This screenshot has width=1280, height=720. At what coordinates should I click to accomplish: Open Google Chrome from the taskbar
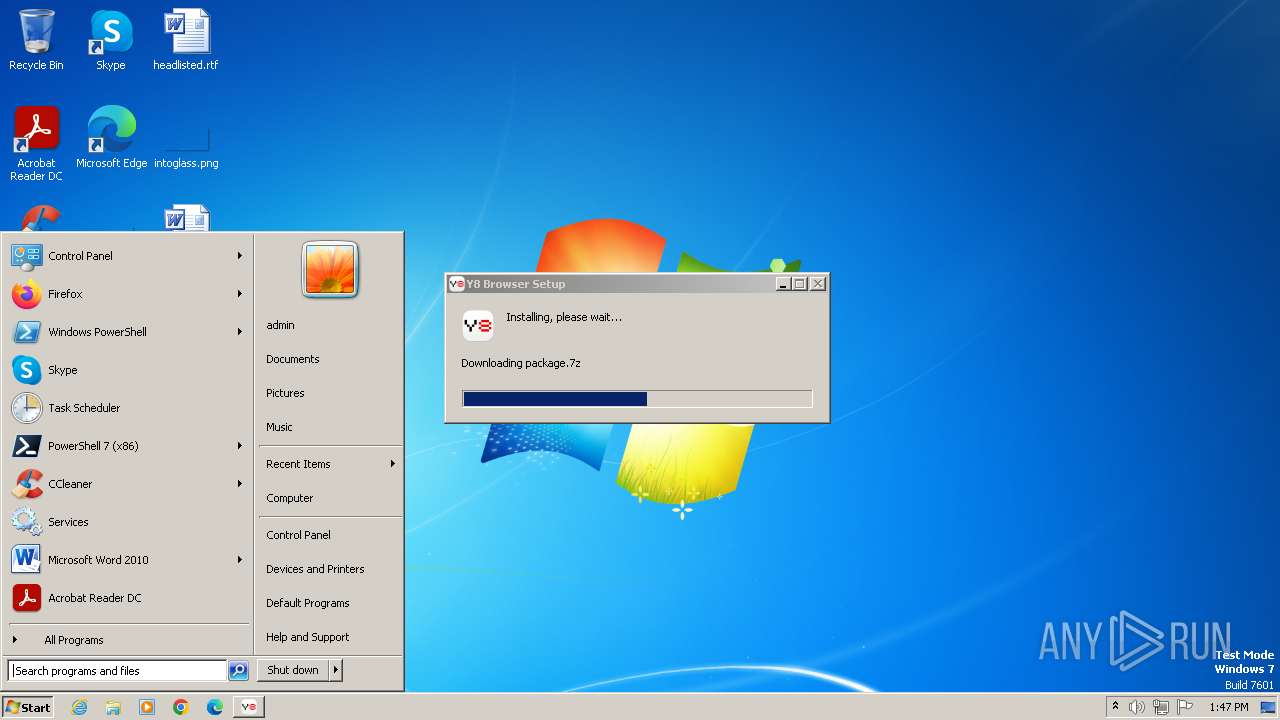coord(181,707)
